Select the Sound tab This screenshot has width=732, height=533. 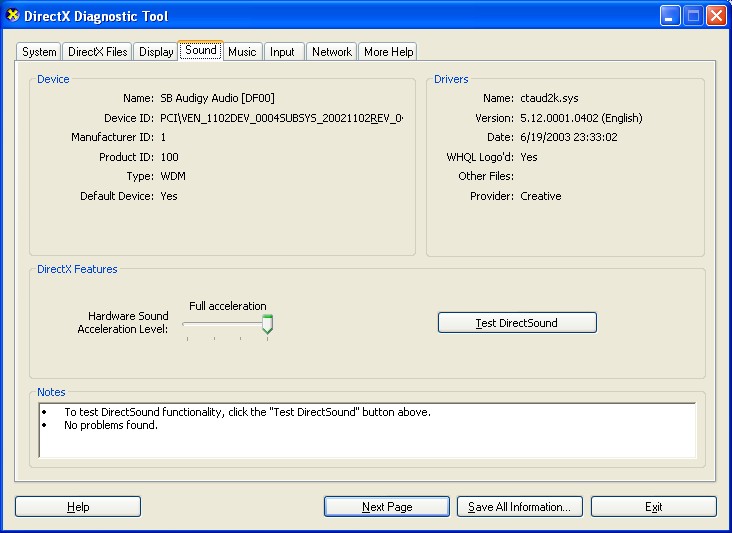(201, 50)
